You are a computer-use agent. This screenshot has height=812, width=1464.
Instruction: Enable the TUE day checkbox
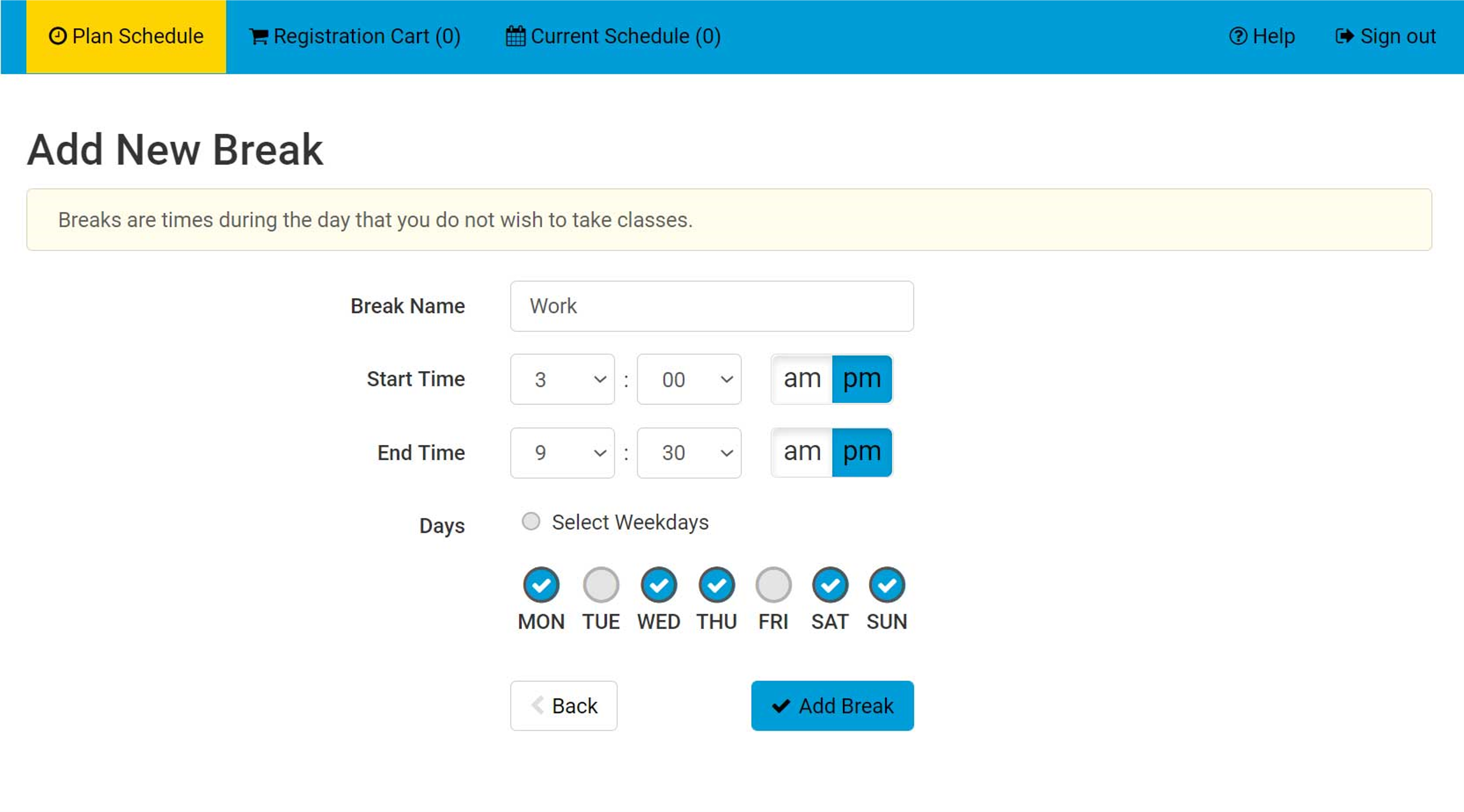[601, 585]
